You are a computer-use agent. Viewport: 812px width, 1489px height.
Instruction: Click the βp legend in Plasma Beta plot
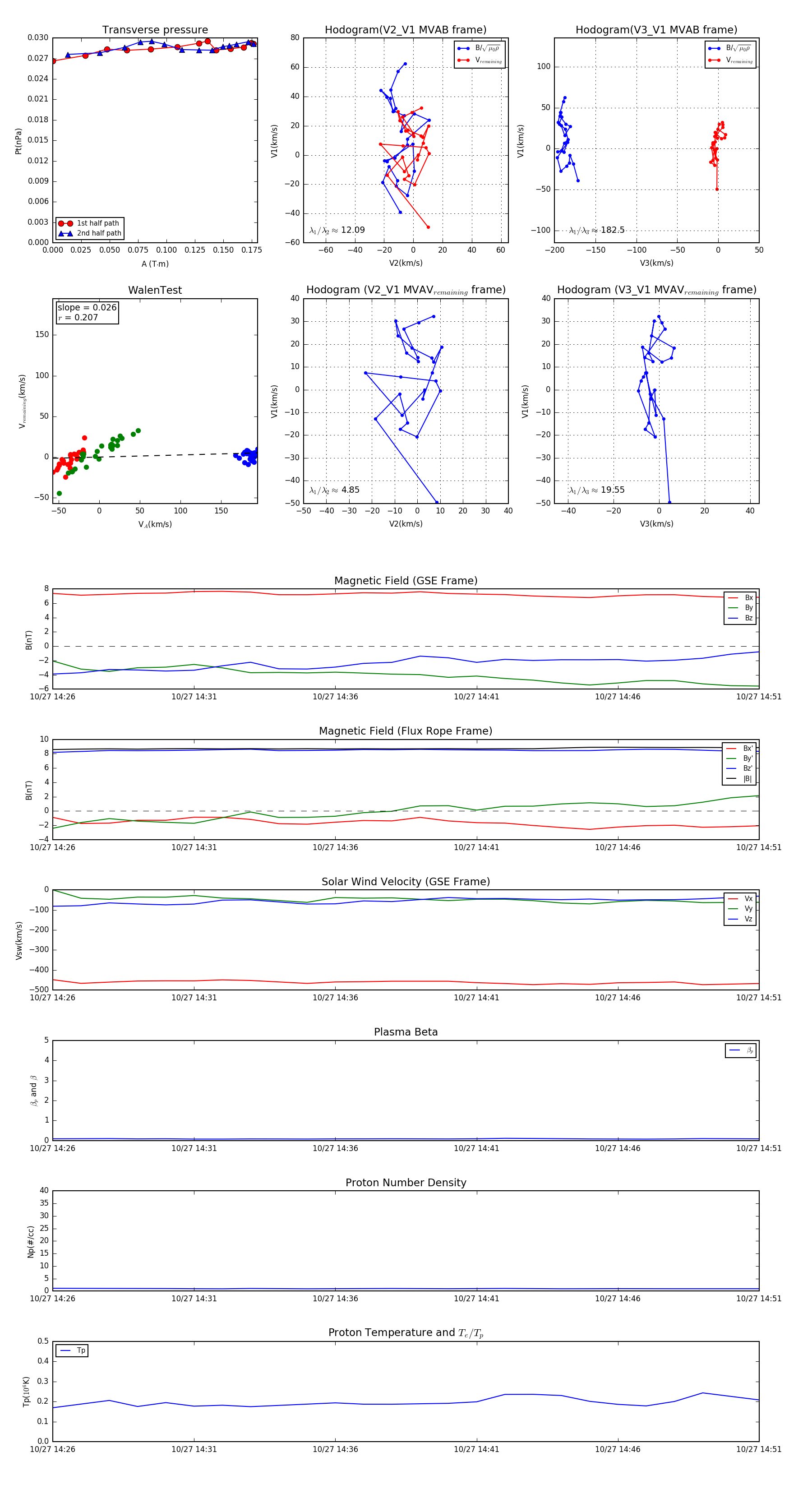741,1050
